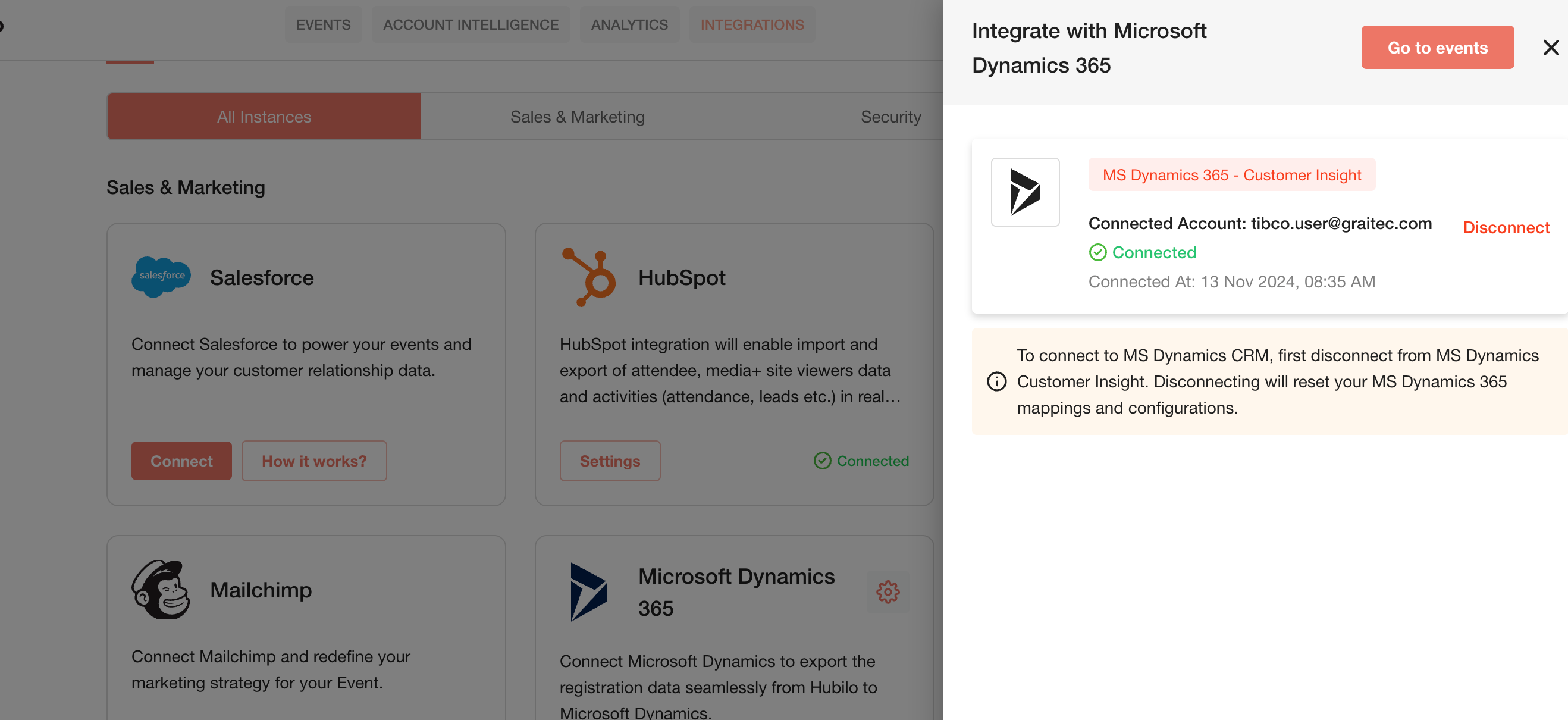
Task: Click the Sales & Marketing section heading
Action: [x=186, y=187]
